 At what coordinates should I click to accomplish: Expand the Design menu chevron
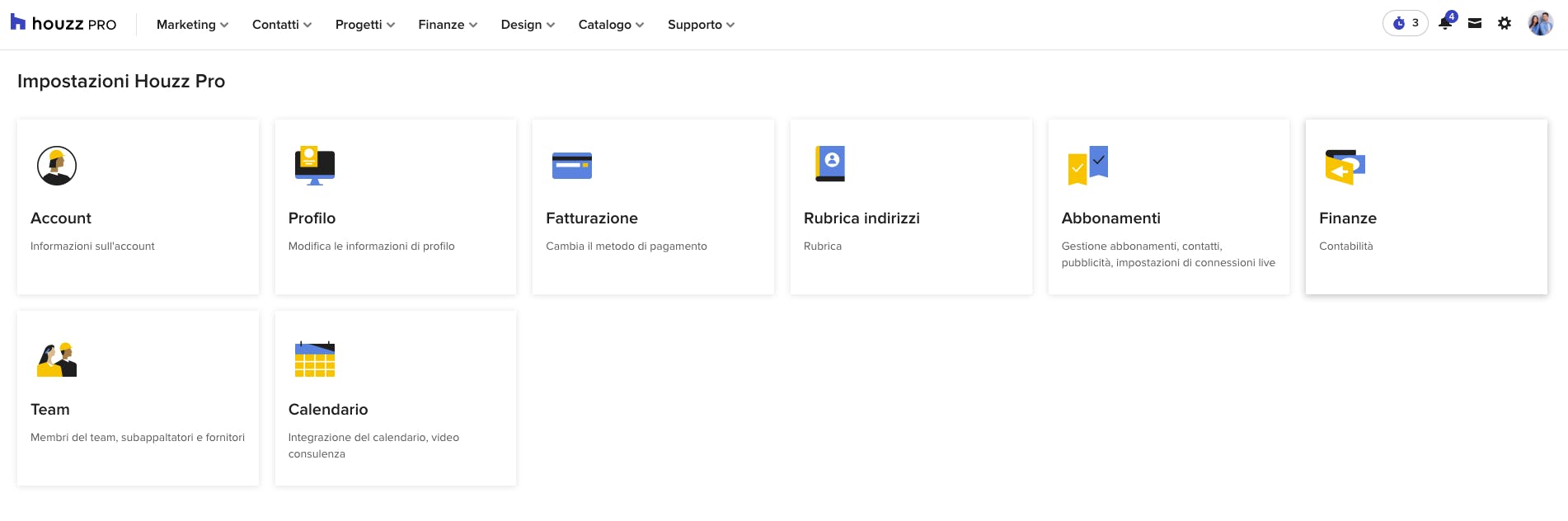tap(551, 25)
